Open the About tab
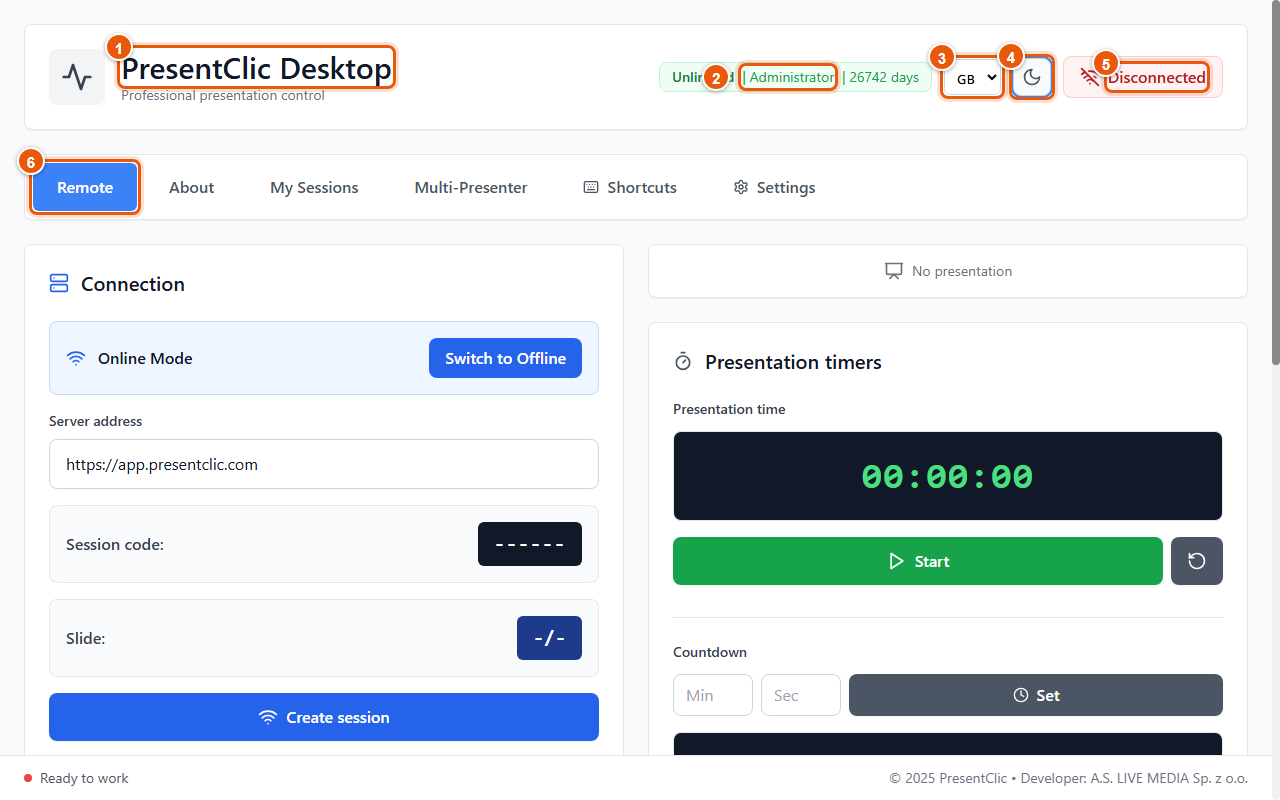The height and width of the screenshot is (800, 1280). pyautogui.click(x=191, y=187)
